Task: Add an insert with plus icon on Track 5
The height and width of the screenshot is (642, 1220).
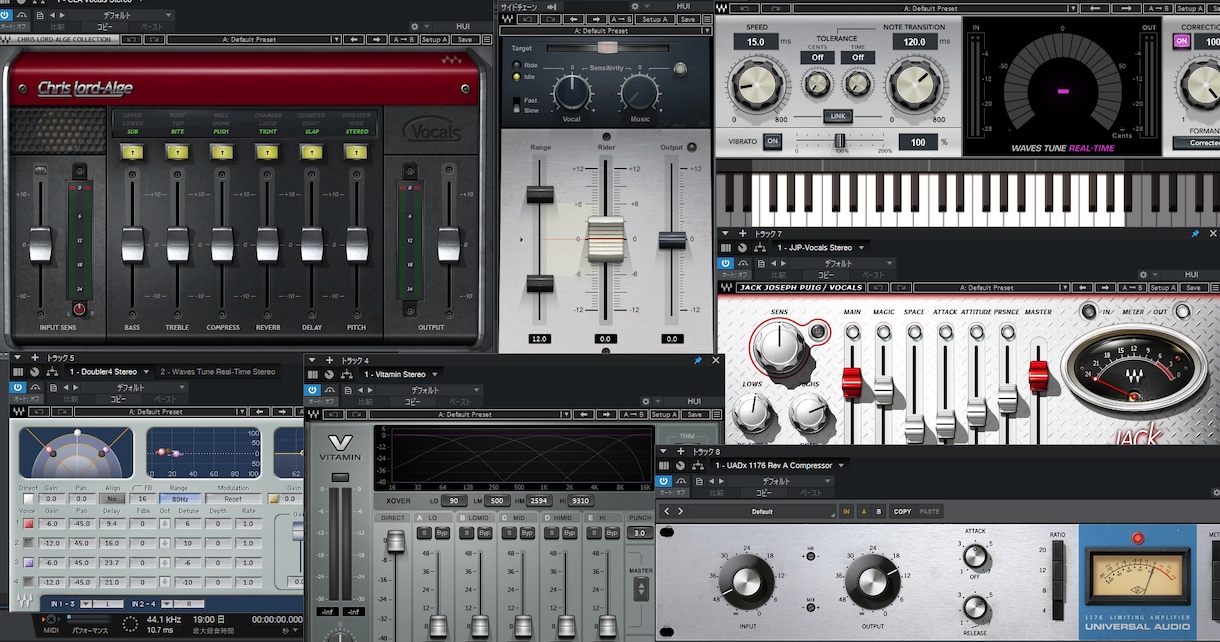Action: 34,357
